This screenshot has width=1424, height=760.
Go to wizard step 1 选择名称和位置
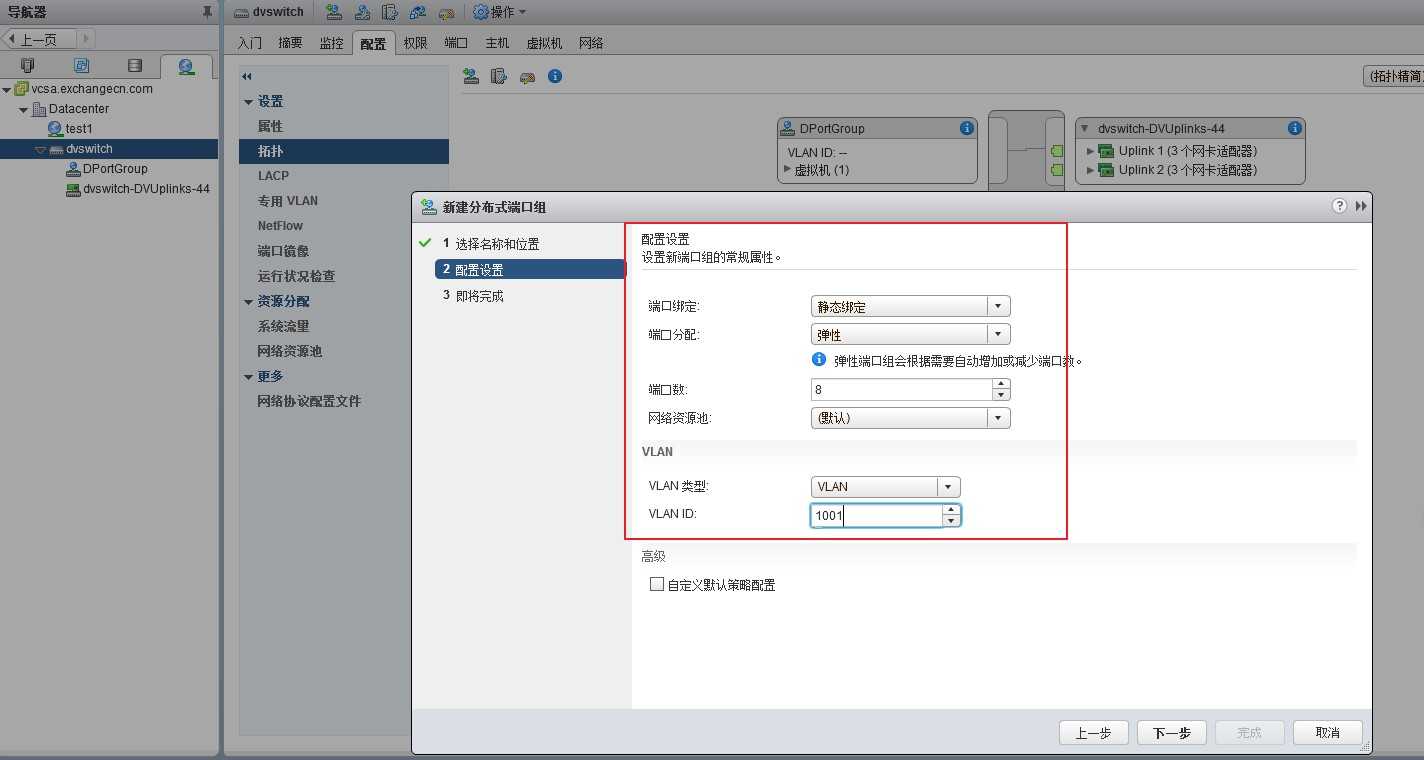tap(497, 244)
